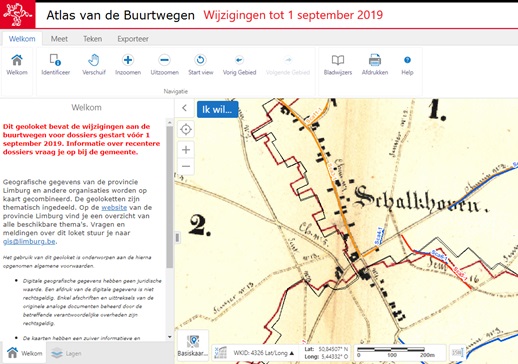Click the 'Wijzigingen tot 1 september 2019' heading

(293, 15)
